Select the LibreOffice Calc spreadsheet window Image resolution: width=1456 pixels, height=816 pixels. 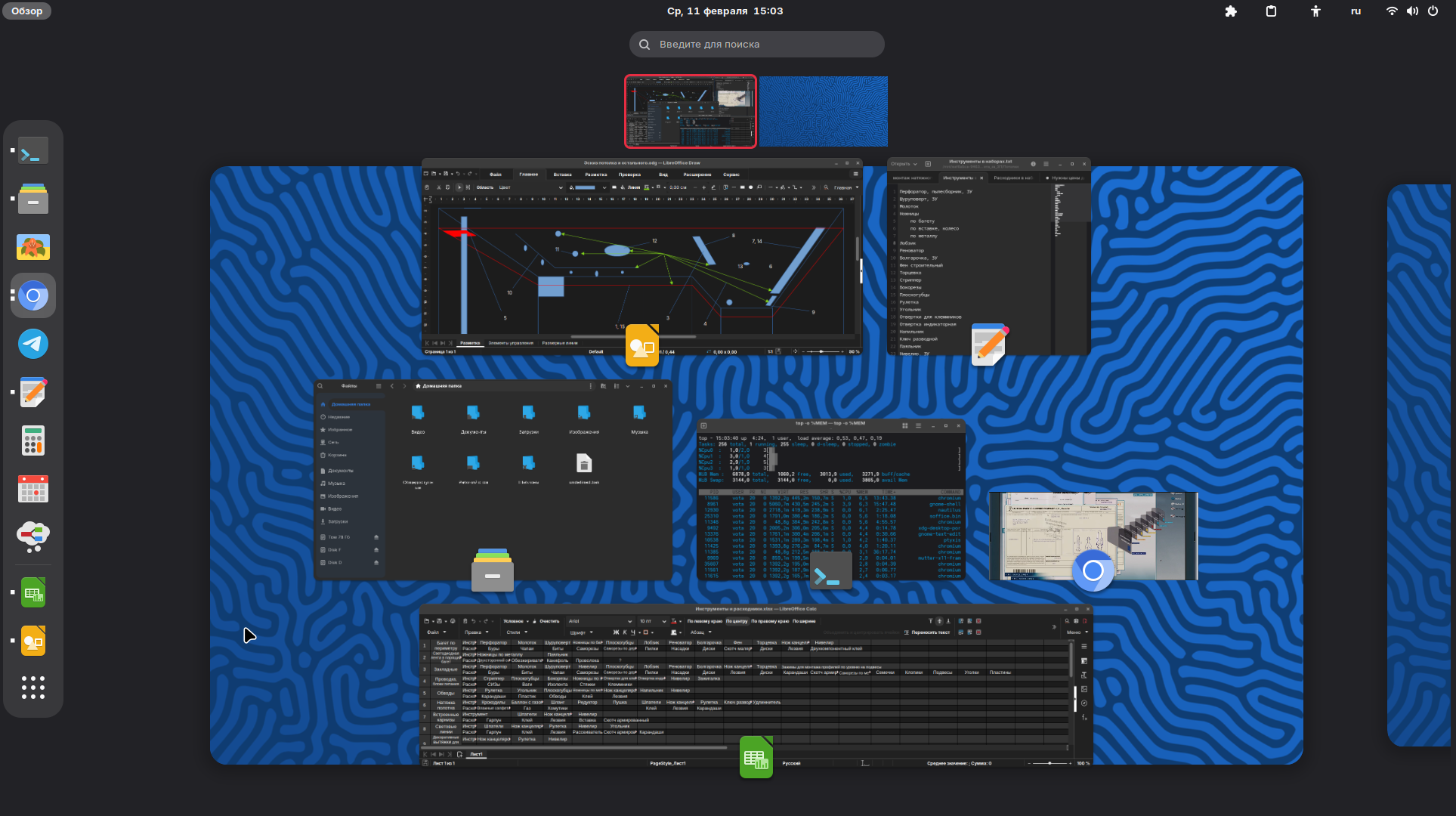(756, 684)
